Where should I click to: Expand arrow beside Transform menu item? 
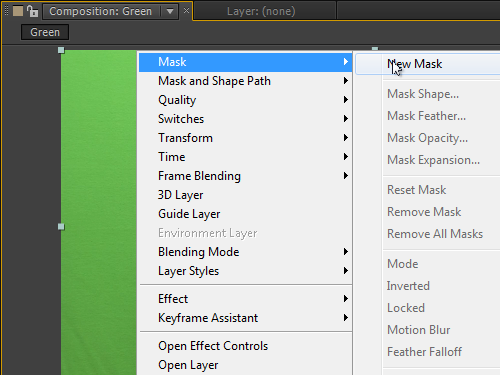tap(346, 138)
